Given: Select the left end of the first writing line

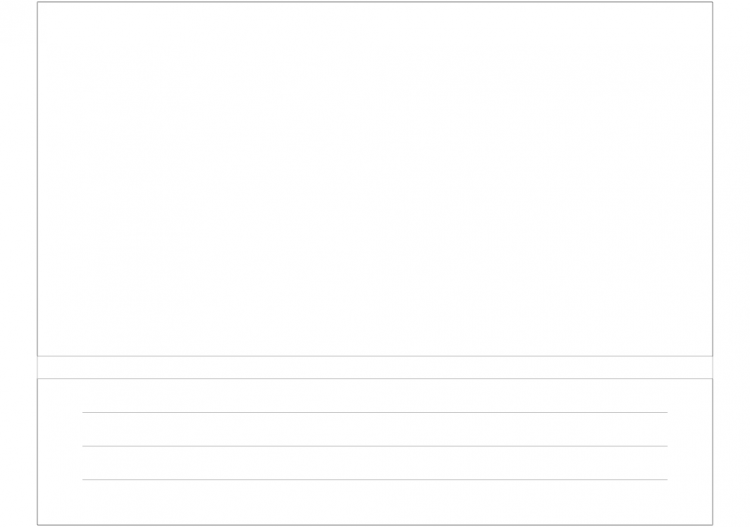Looking at the screenshot, I should [83, 412].
